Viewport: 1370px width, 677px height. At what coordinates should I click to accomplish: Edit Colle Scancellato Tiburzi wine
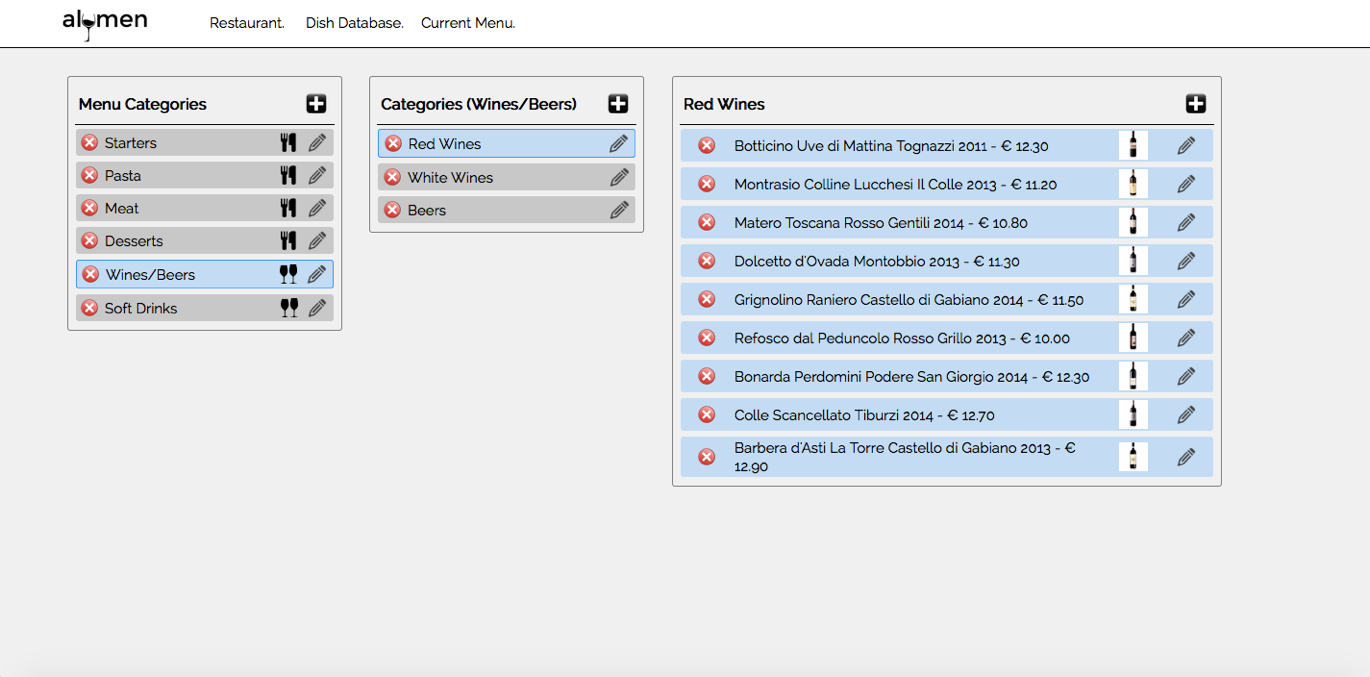pos(1186,415)
